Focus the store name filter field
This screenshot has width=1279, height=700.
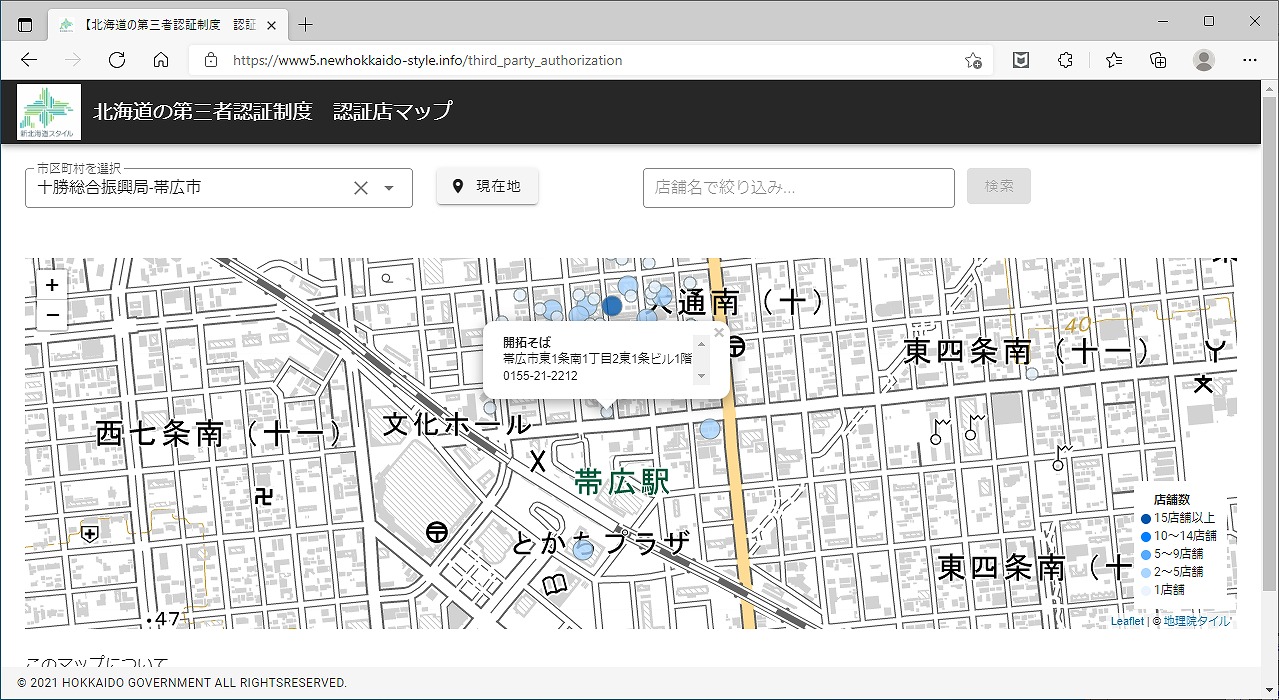click(798, 187)
